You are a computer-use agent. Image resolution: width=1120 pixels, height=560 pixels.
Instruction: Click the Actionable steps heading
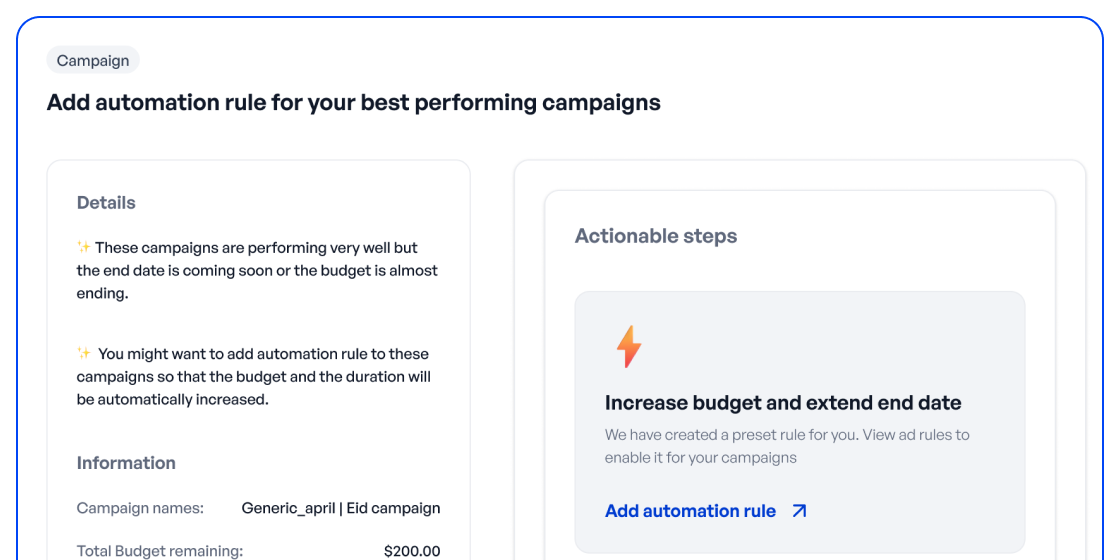[x=656, y=236]
